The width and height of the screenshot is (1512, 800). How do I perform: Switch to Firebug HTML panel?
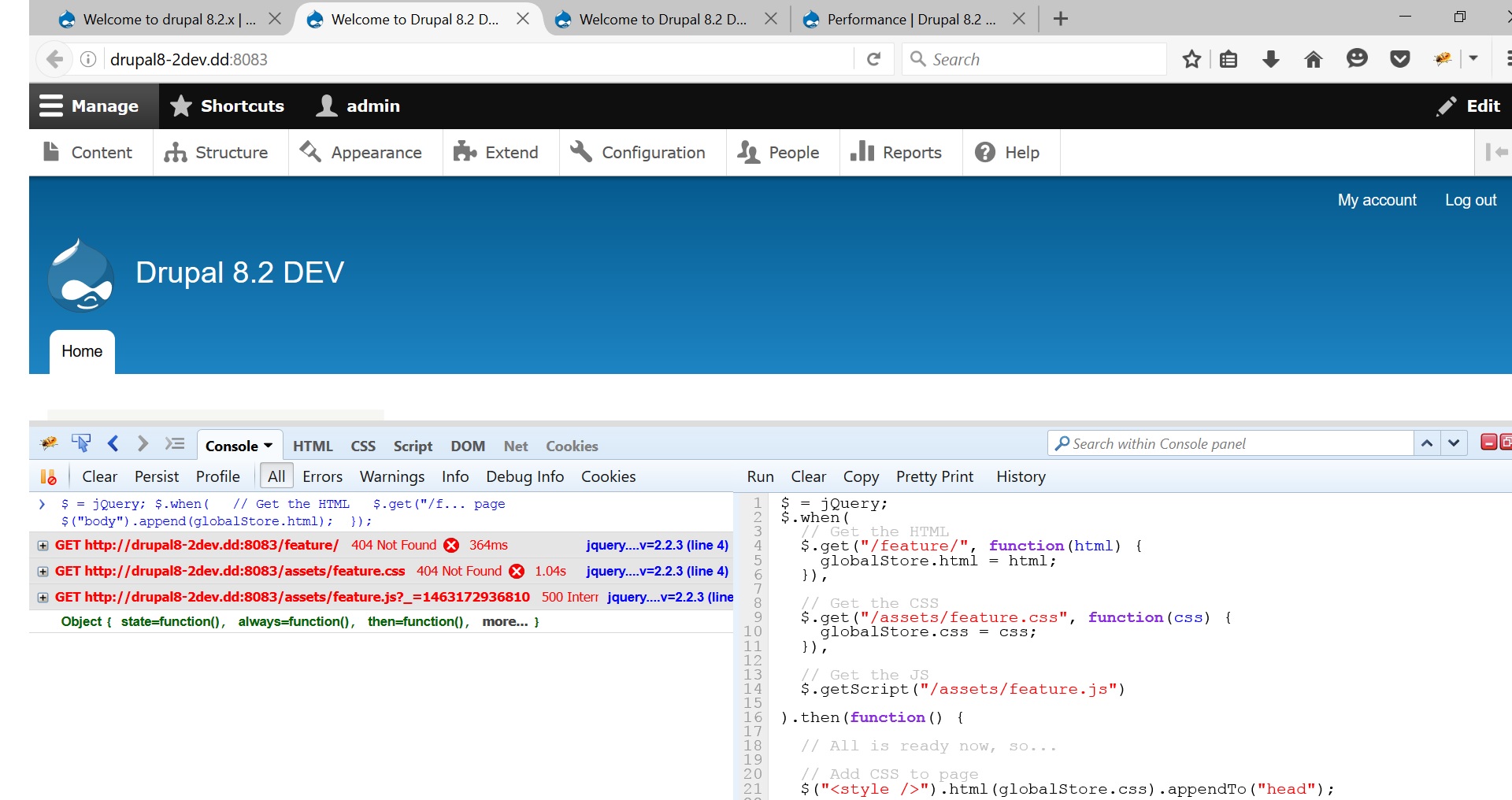313,446
